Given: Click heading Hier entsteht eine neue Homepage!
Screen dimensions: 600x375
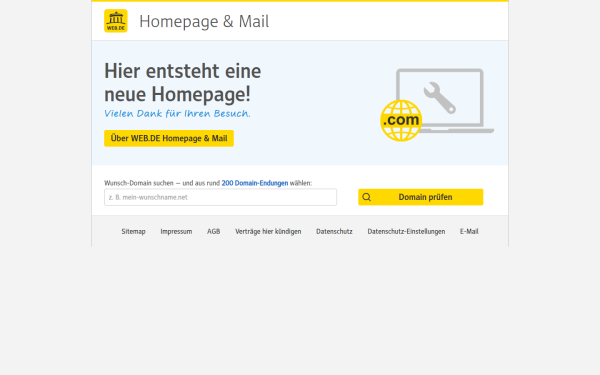Looking at the screenshot, I should point(183,83).
